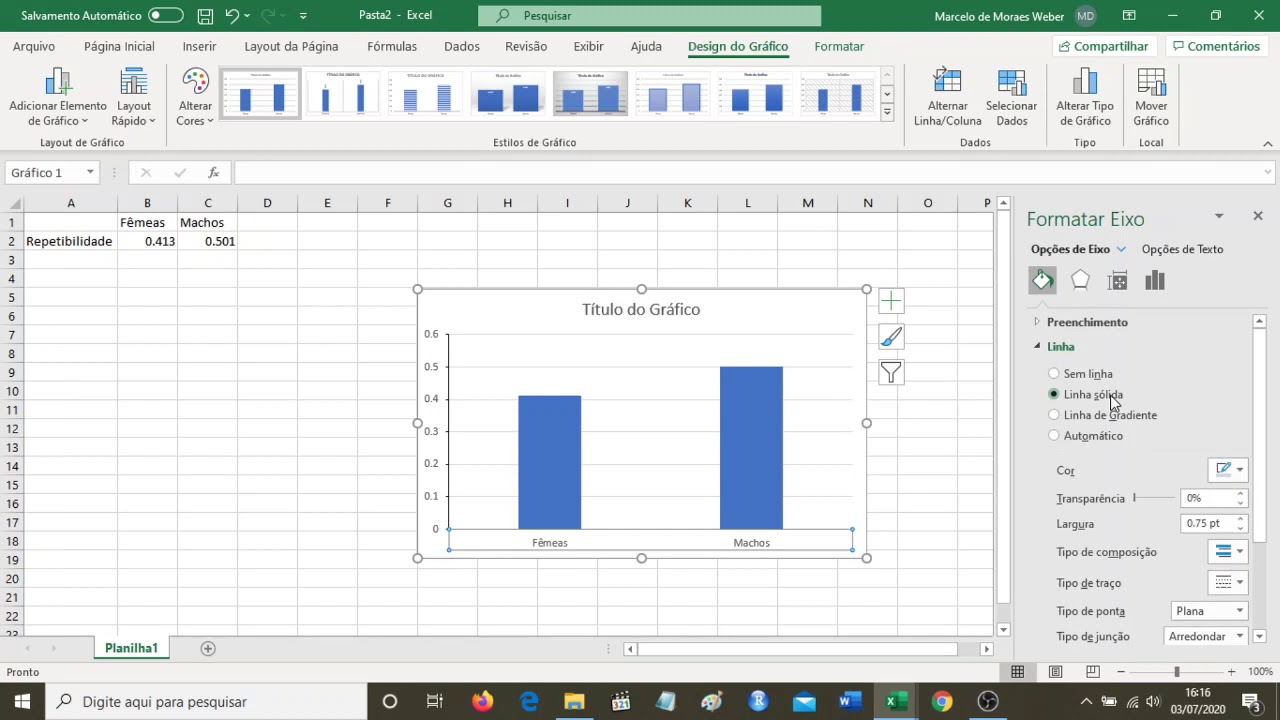
Task: Select Linha de Gradiente radio option
Action: 1053,415
